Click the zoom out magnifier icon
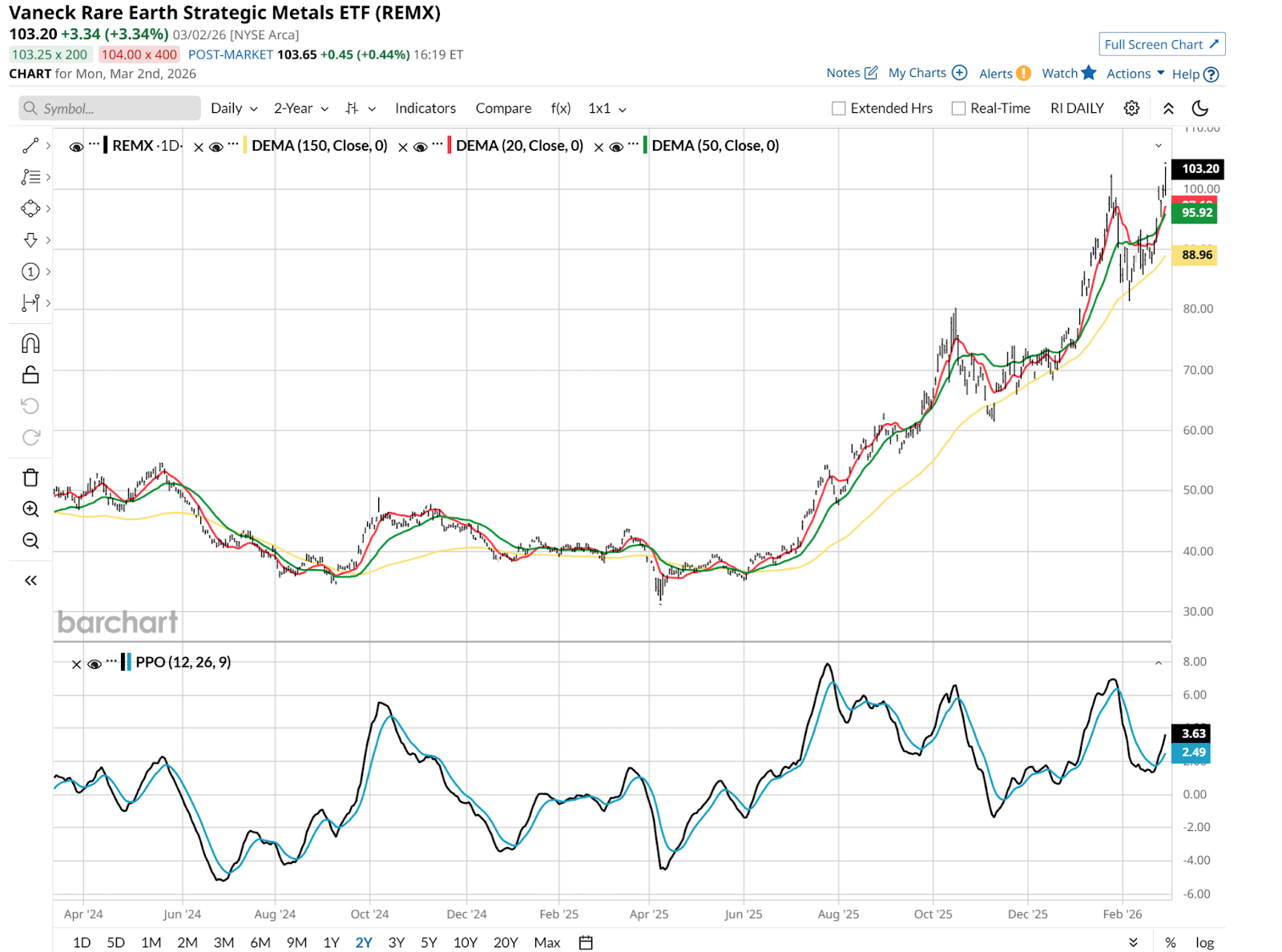This screenshot has height=952, width=1282. click(x=30, y=541)
